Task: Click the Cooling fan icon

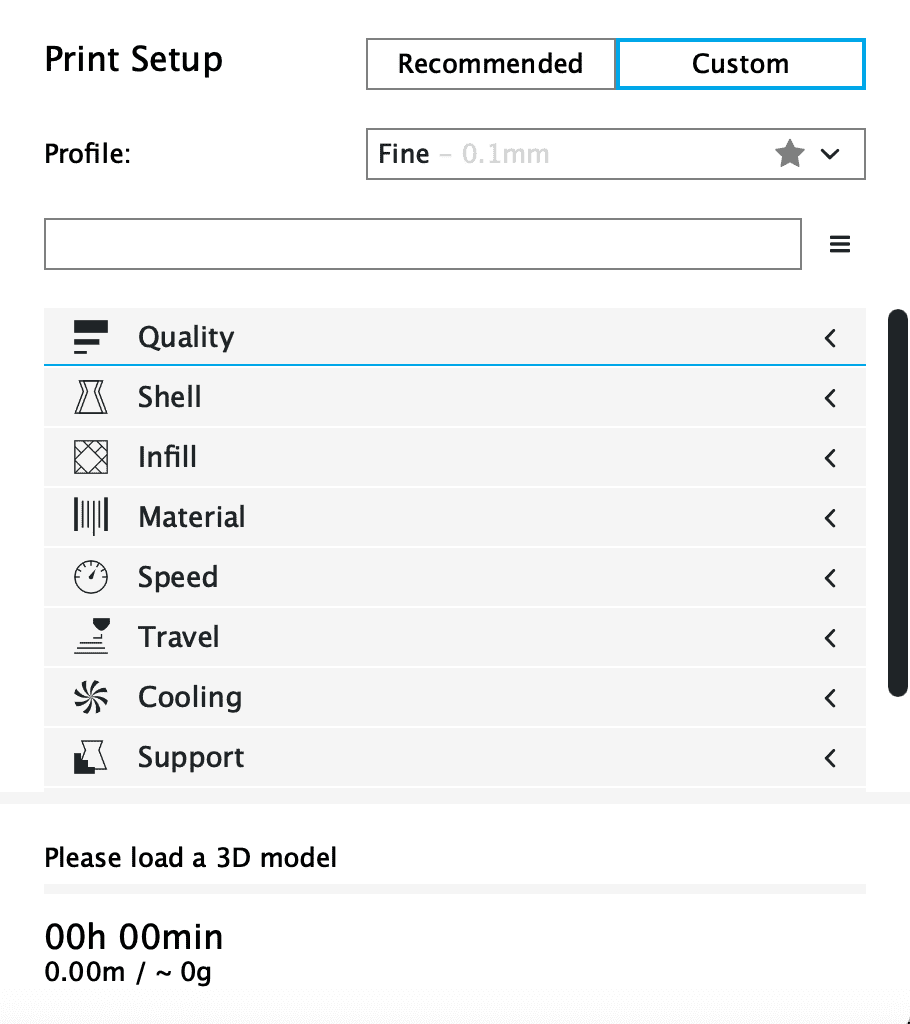Action: (x=91, y=697)
